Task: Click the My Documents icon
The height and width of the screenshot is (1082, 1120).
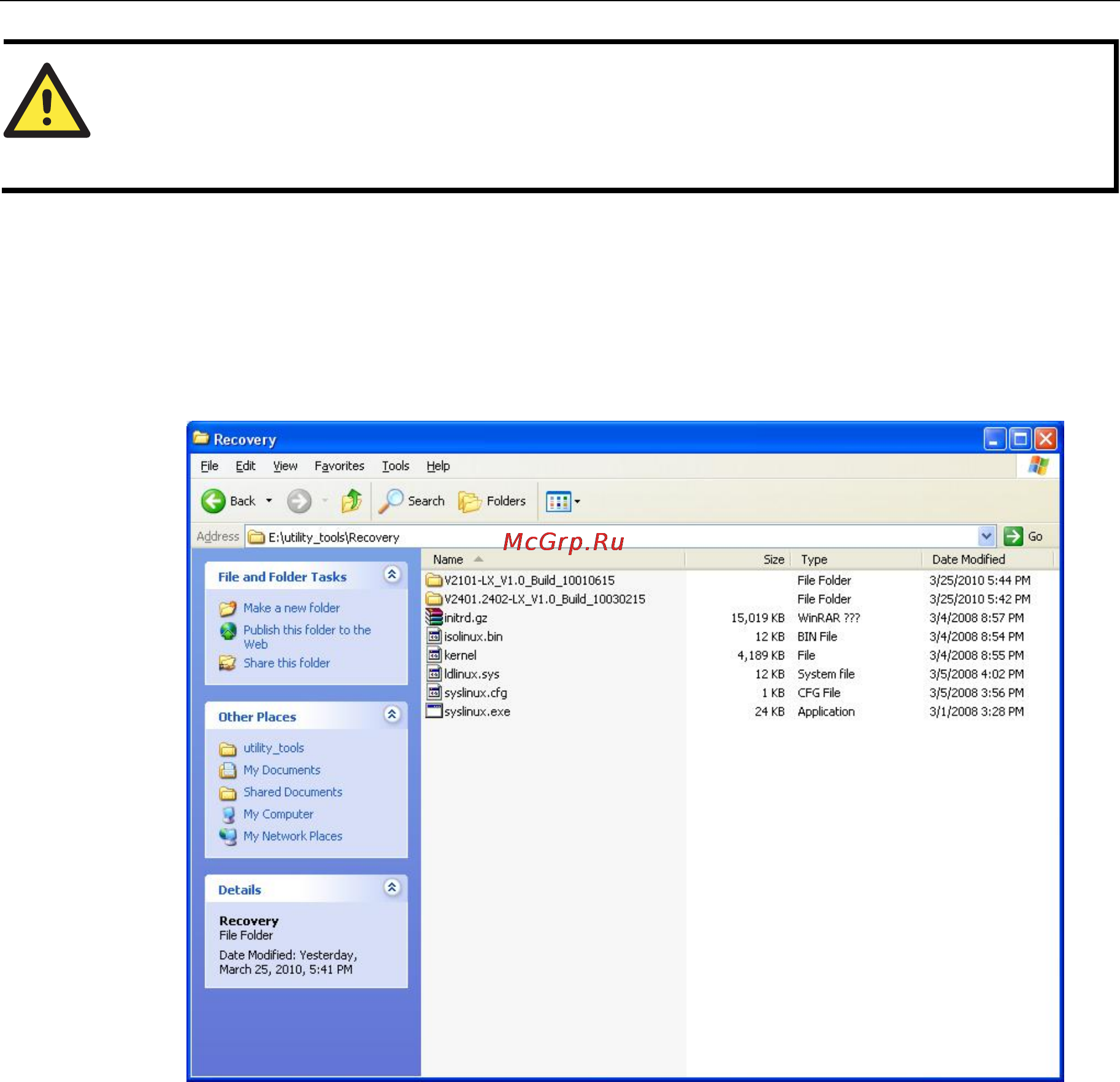Action: point(228,770)
